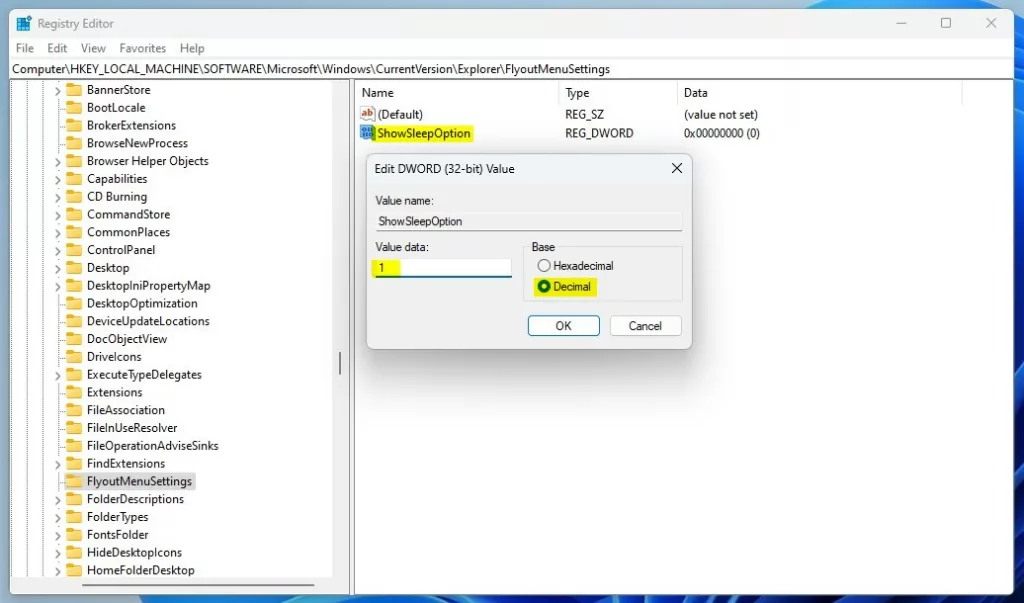Select the BrokerExtensions folder icon
The height and width of the screenshot is (603, 1024).
[x=74, y=125]
